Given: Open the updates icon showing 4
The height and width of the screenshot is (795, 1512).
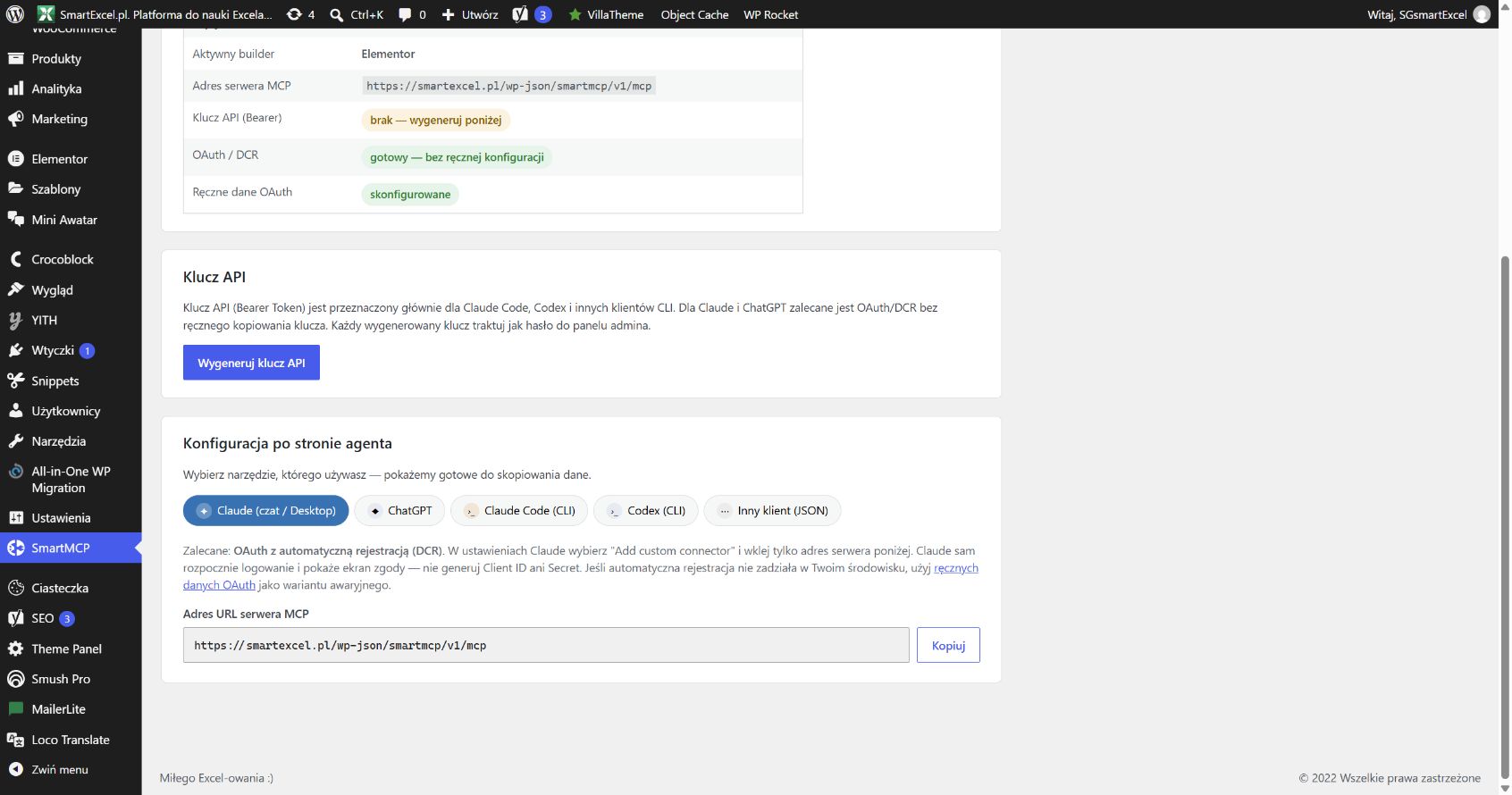Looking at the screenshot, I should (x=300, y=14).
